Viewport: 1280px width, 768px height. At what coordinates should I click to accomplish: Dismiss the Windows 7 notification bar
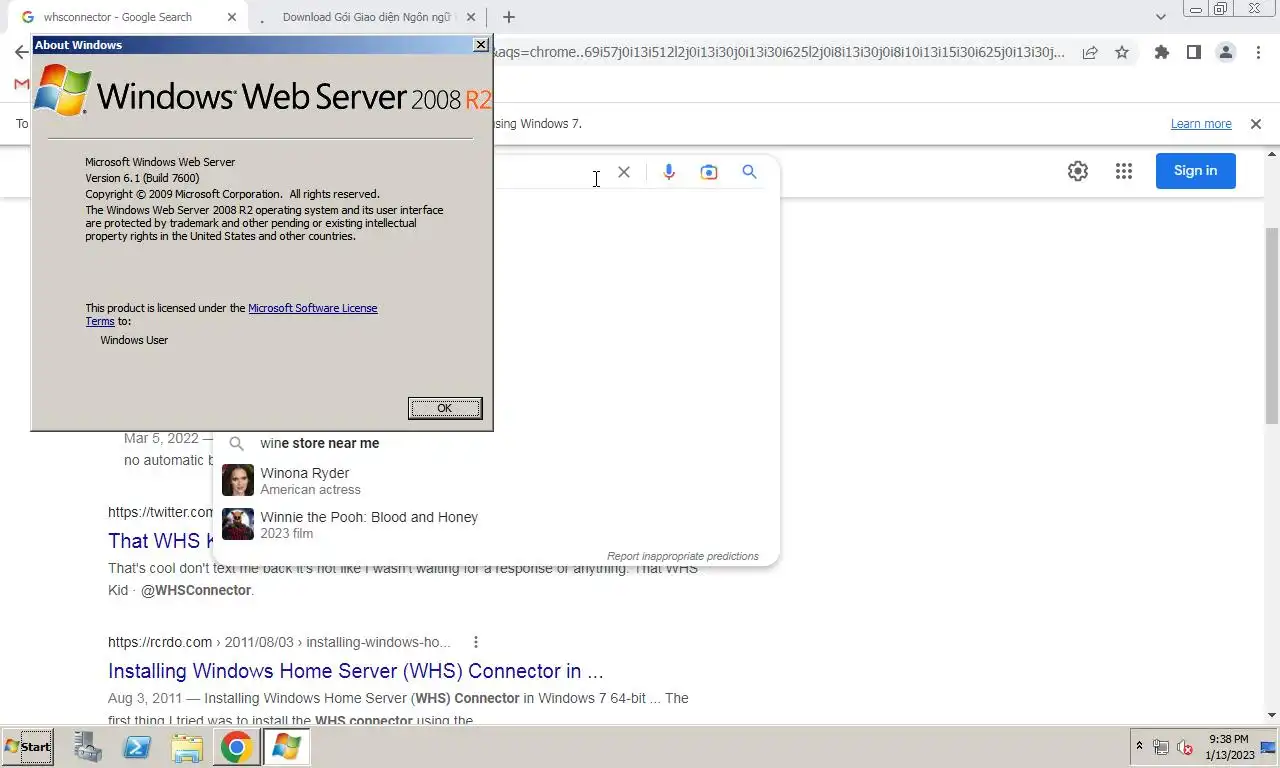(1255, 124)
